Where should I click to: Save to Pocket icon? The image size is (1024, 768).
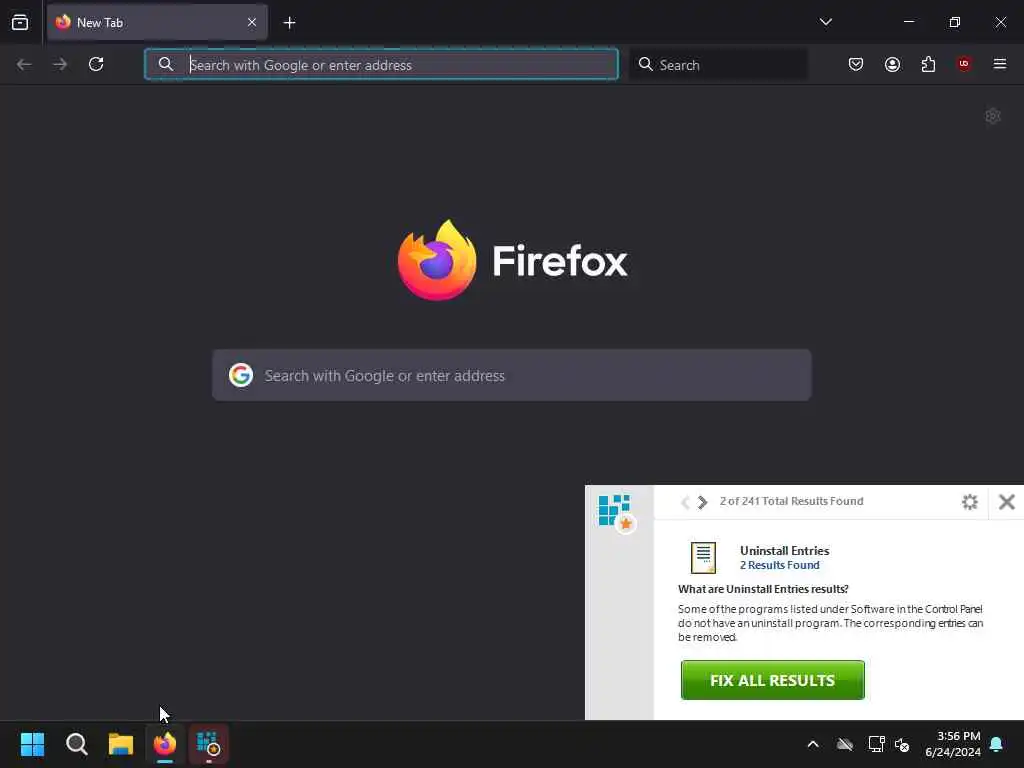click(x=856, y=64)
